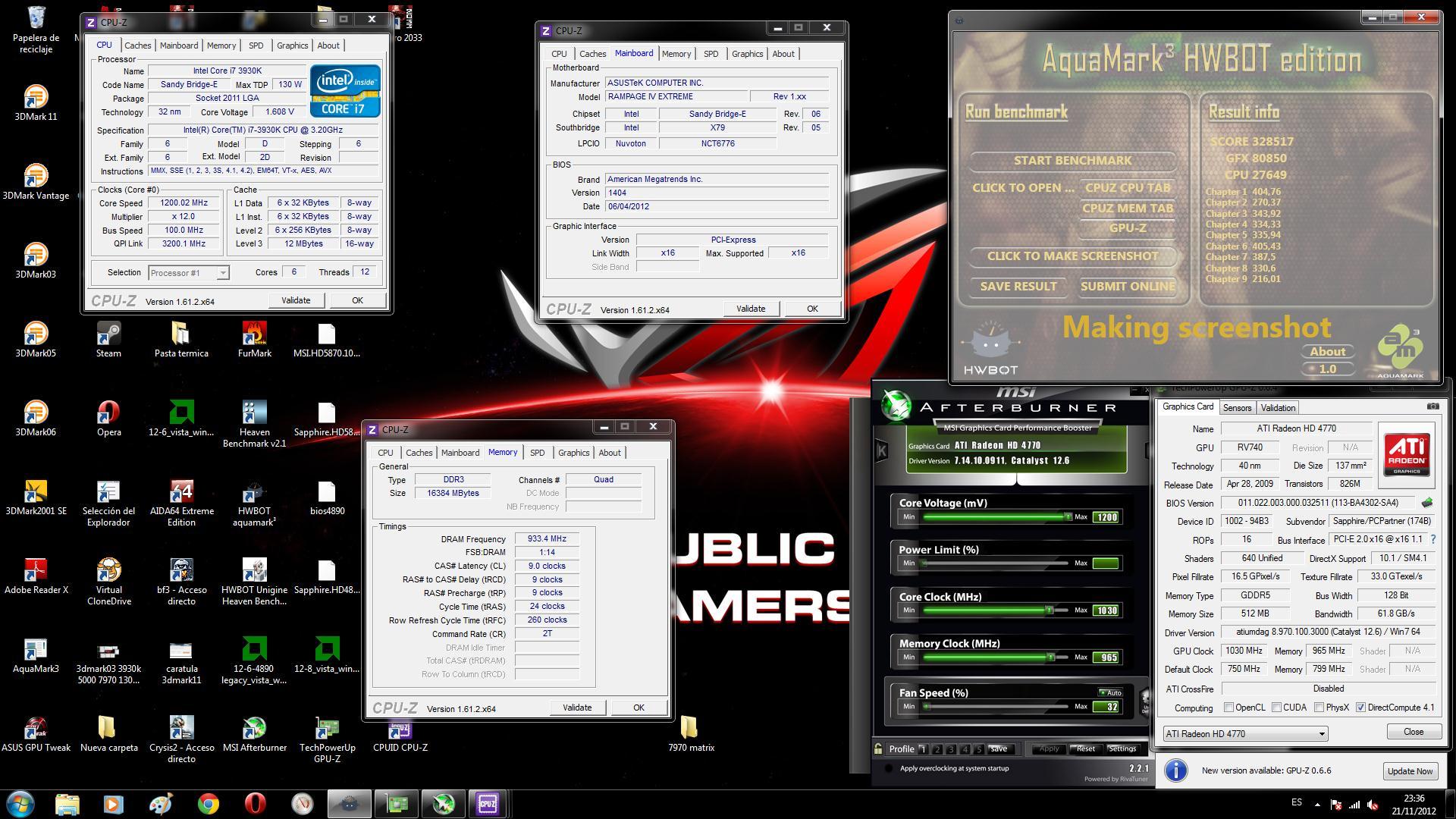Click GPU-Z BIOS save chip icon

(1427, 503)
